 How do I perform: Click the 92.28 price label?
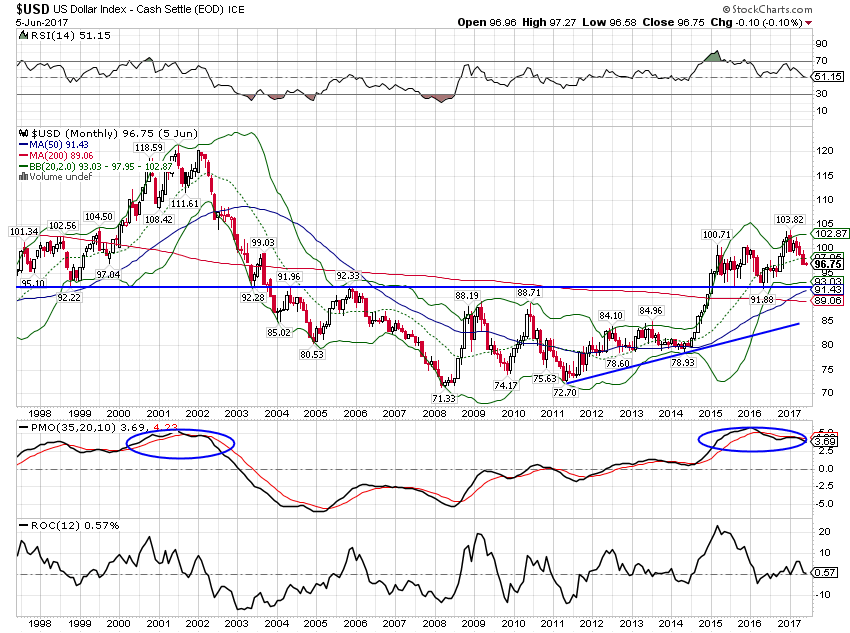pos(253,298)
